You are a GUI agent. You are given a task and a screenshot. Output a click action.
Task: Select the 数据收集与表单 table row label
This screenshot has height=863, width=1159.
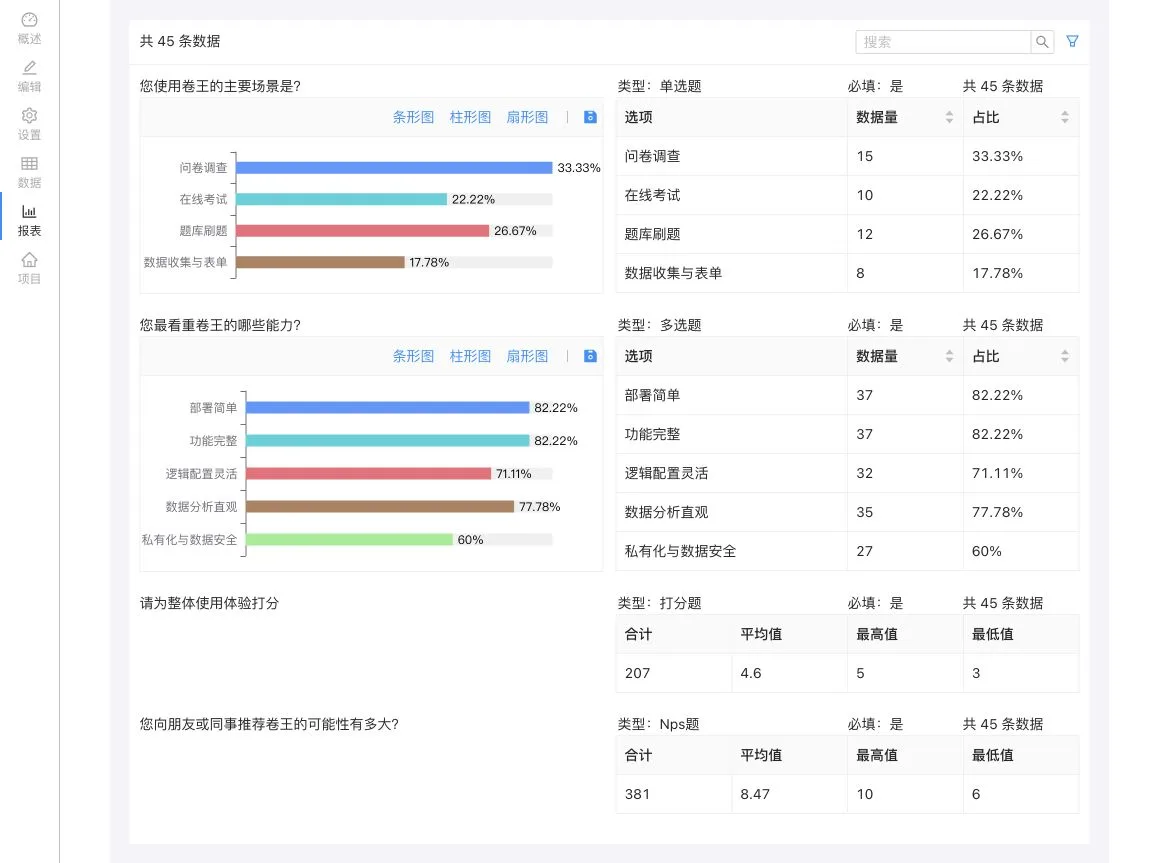pos(673,273)
